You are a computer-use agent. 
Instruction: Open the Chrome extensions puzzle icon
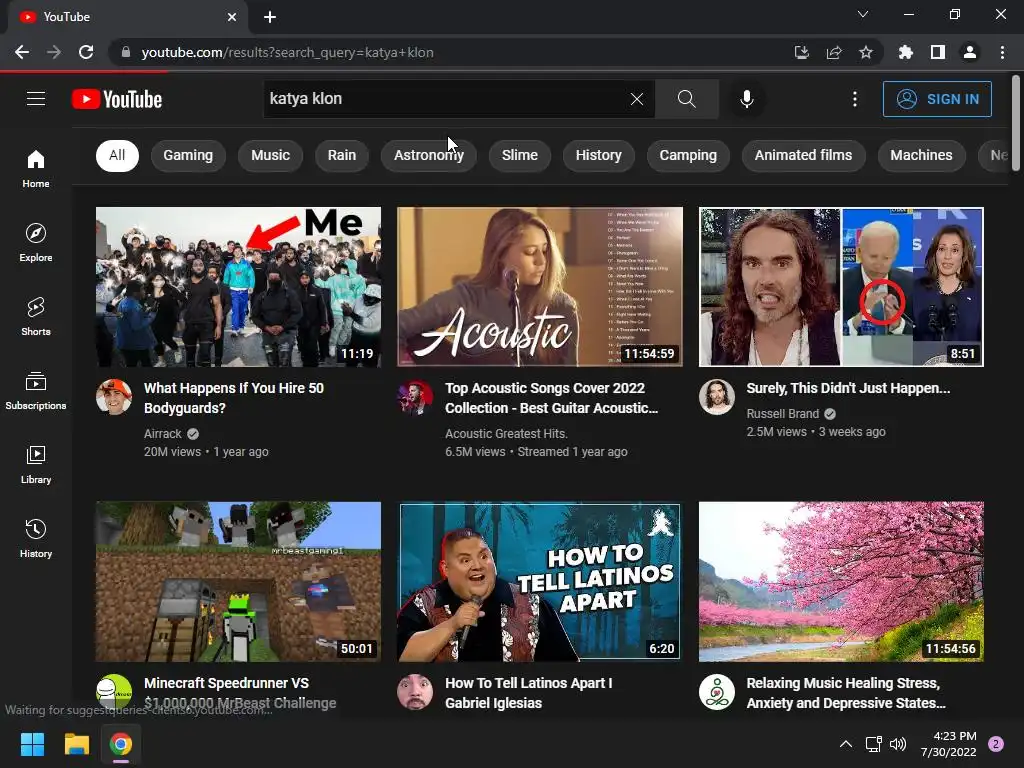tap(905, 52)
